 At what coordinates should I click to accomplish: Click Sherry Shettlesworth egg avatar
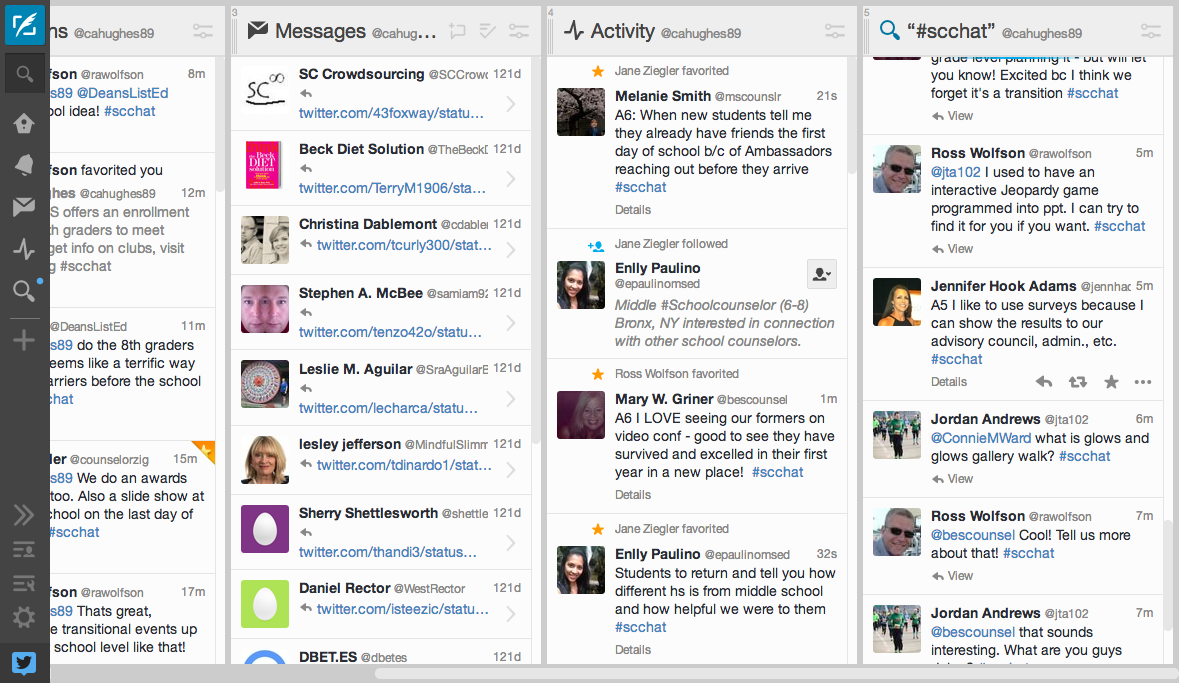pos(265,529)
